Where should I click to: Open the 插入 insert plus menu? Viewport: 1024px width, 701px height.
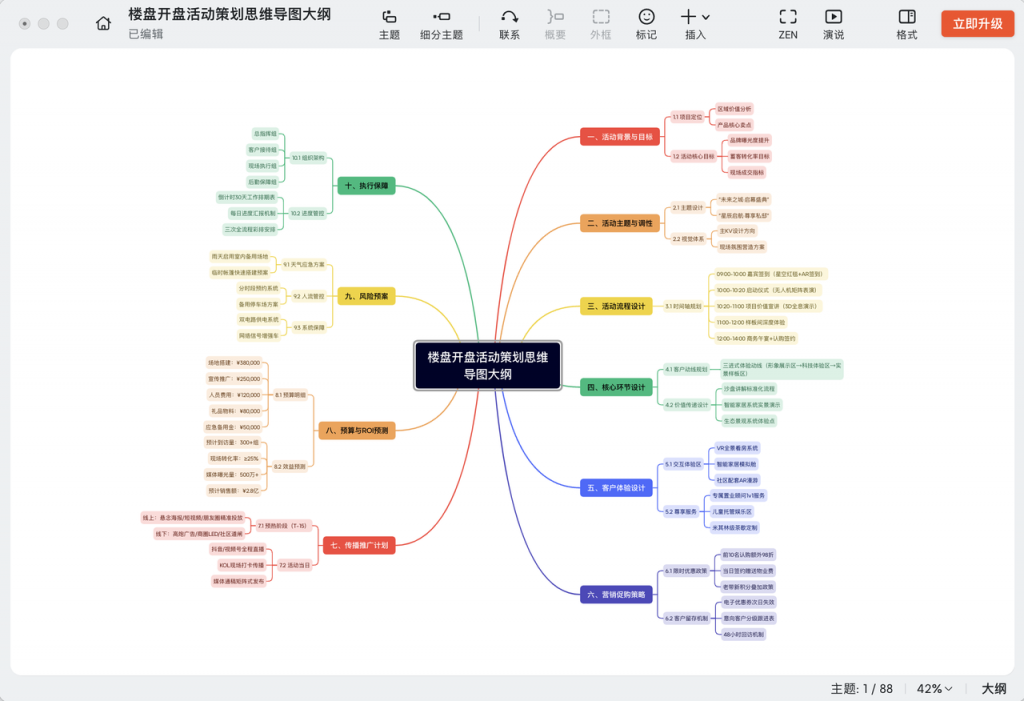click(x=695, y=24)
